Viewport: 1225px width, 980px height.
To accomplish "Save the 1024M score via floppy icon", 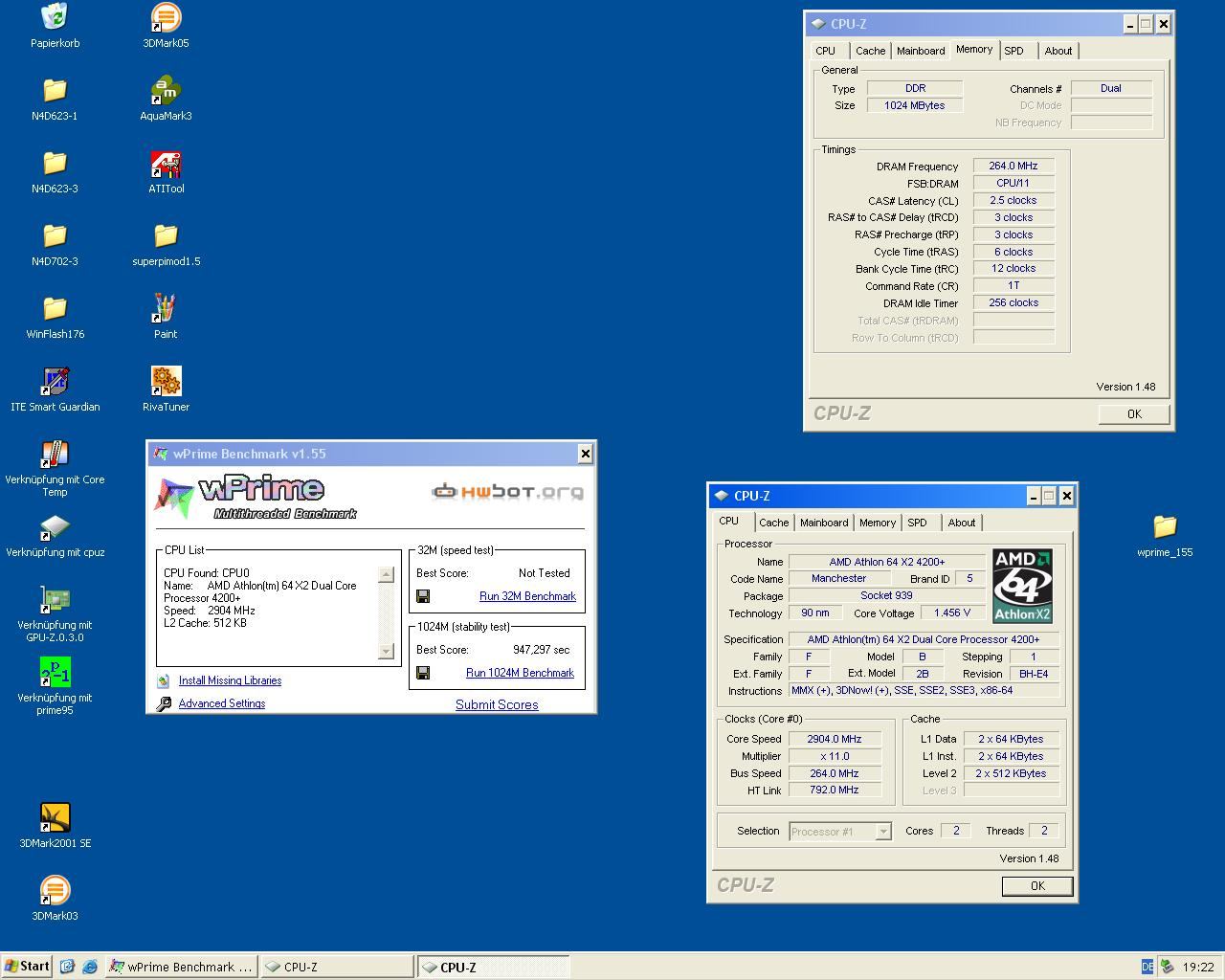I will [423, 673].
